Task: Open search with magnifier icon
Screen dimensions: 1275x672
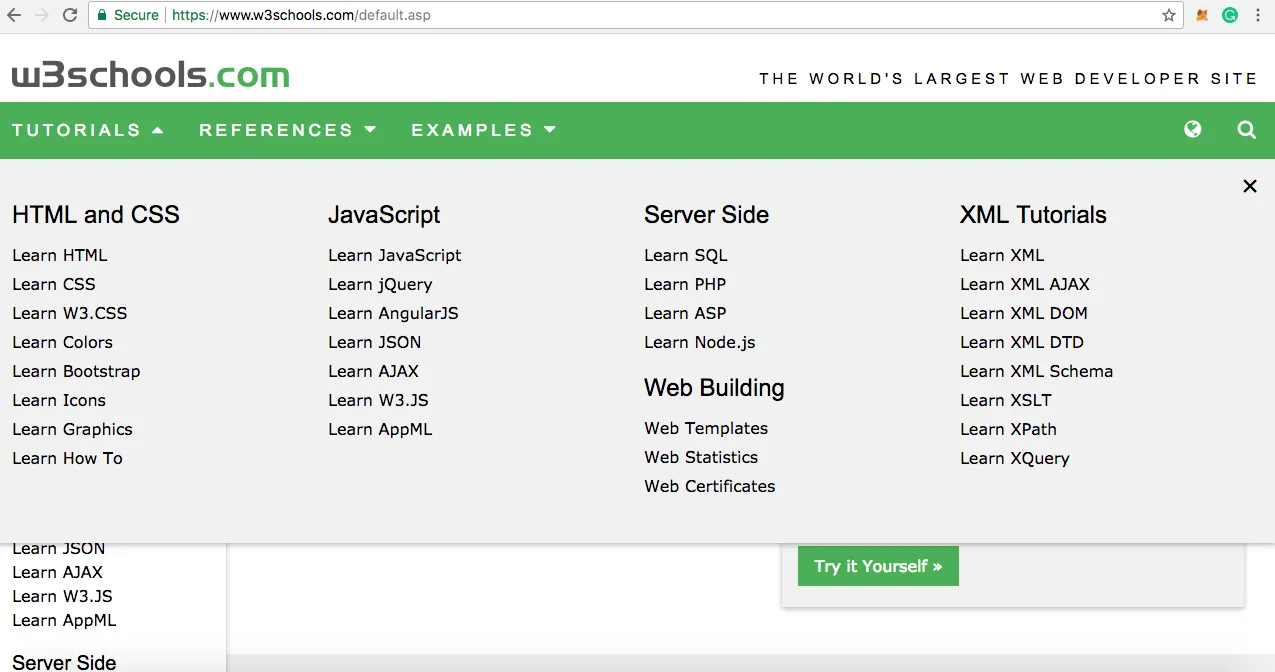Action: tap(1246, 129)
